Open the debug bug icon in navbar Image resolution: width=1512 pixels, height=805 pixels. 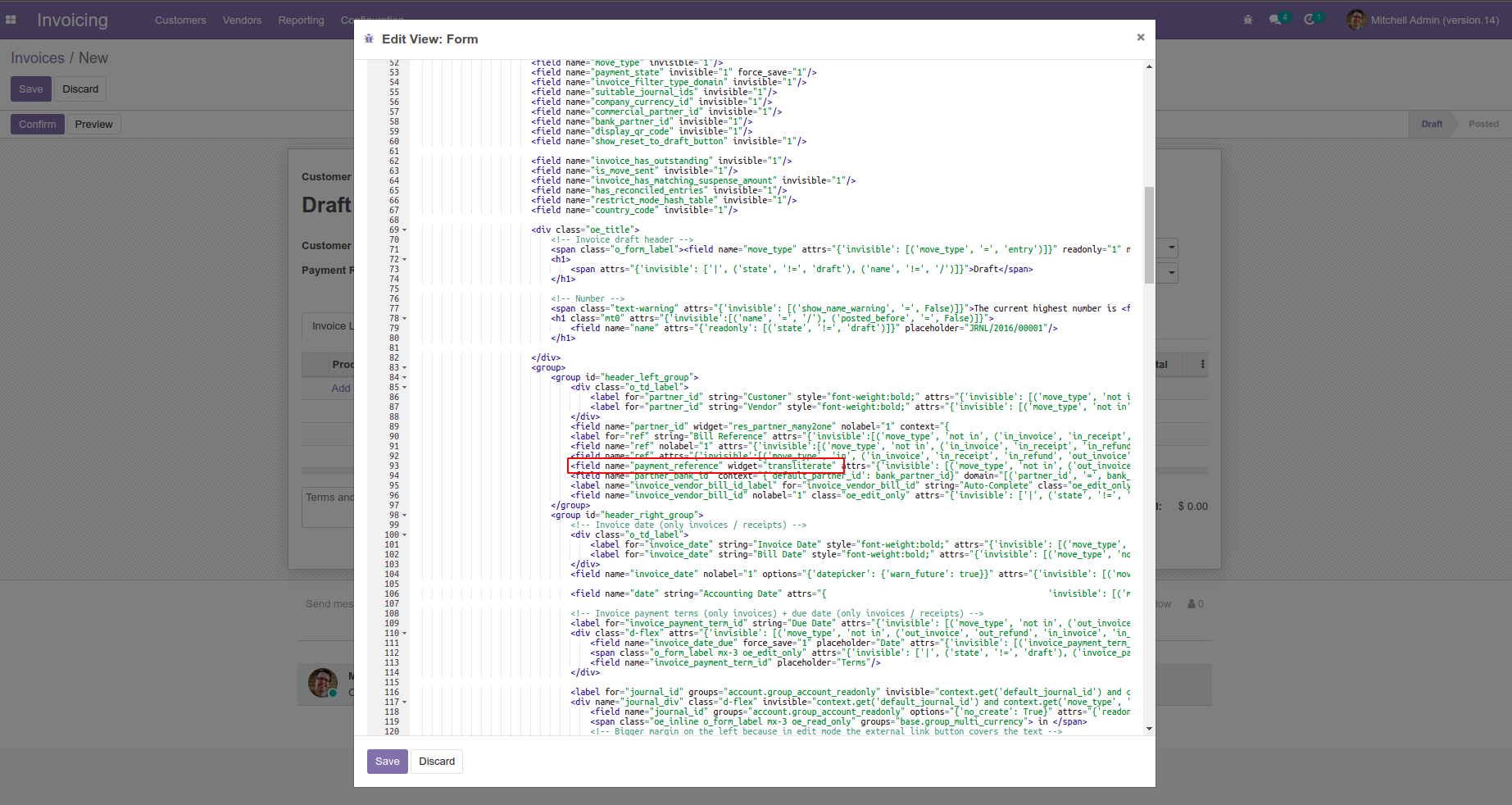coord(1247,20)
